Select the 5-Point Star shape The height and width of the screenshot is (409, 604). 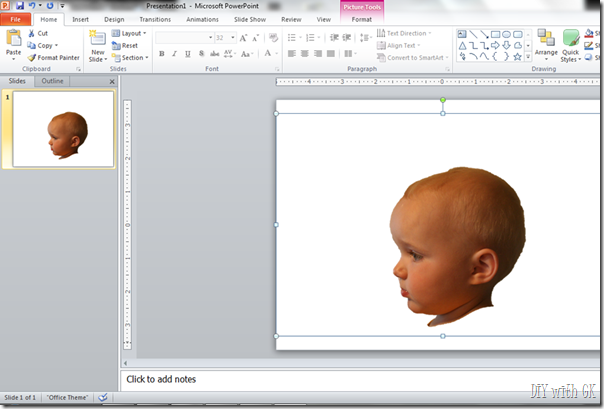(x=518, y=57)
